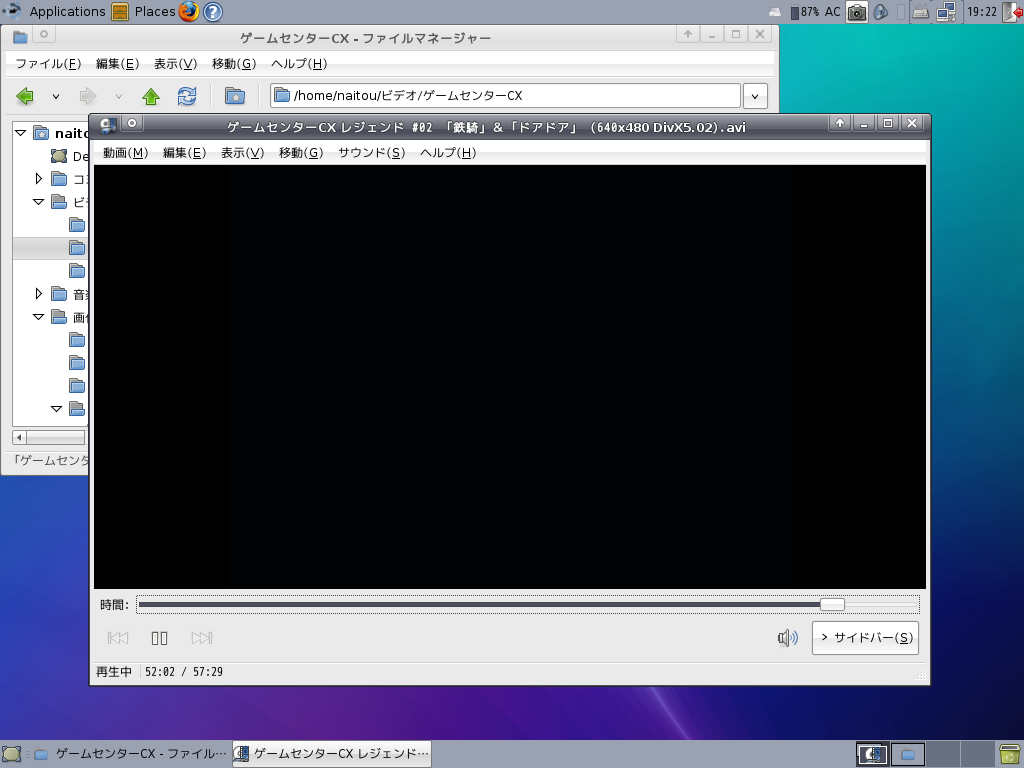
Task: Open the Places menu in top panel
Action: (144, 11)
